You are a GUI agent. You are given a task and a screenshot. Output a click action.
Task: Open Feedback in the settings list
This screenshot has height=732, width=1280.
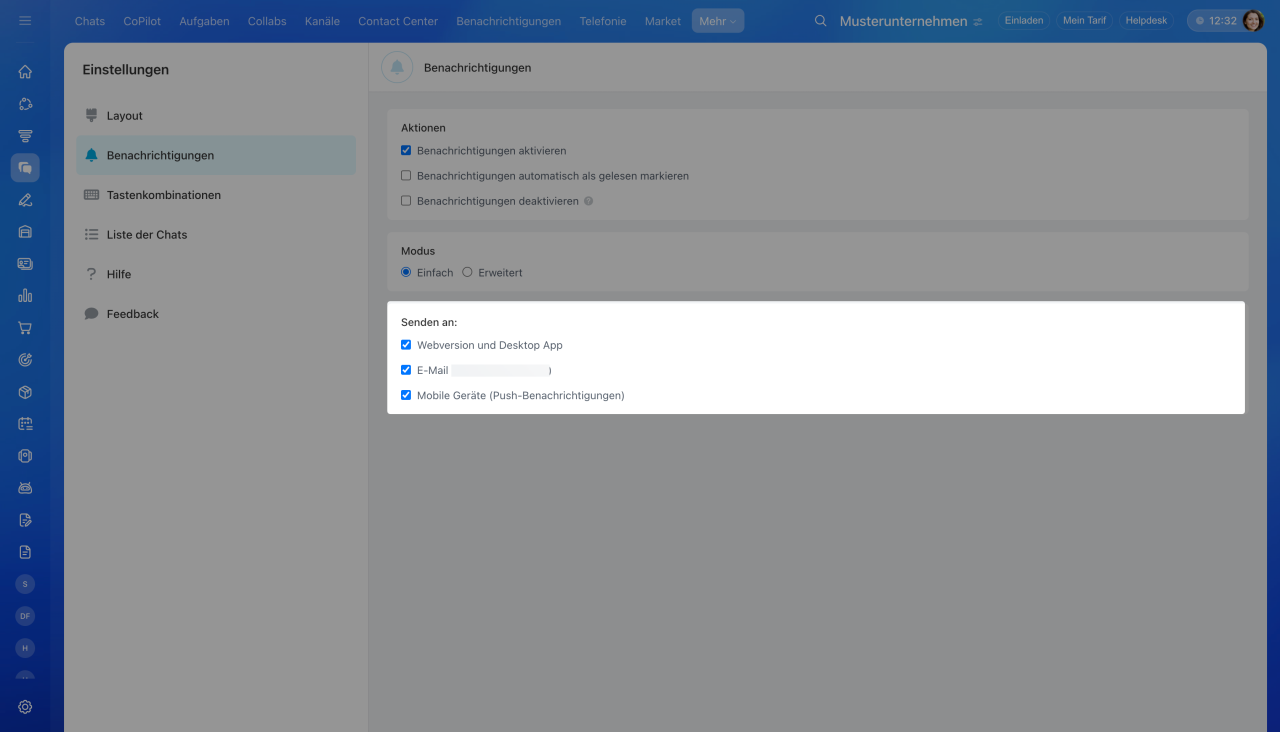(x=216, y=314)
